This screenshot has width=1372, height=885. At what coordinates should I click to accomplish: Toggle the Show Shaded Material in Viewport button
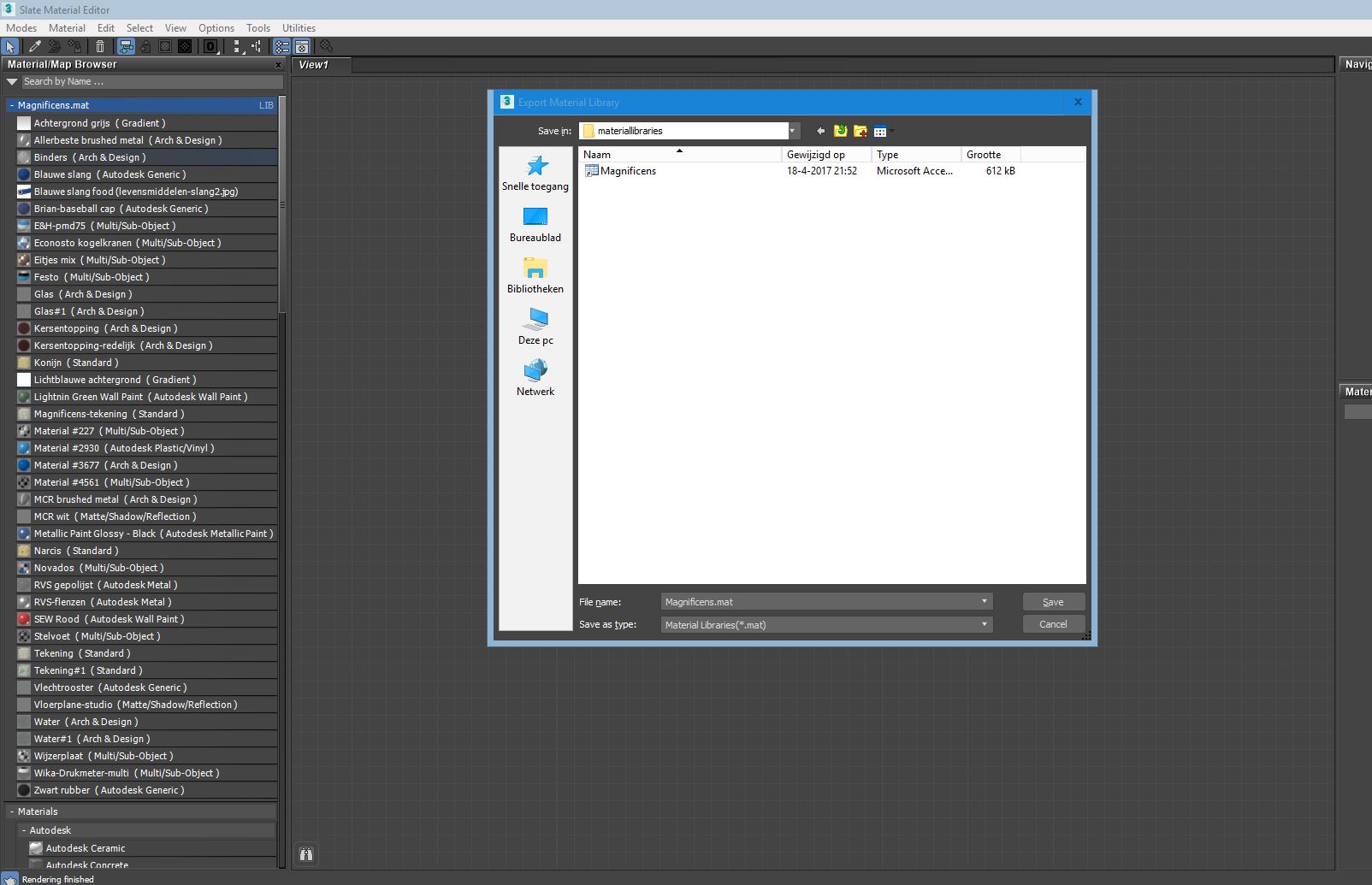pyautogui.click(x=126, y=47)
